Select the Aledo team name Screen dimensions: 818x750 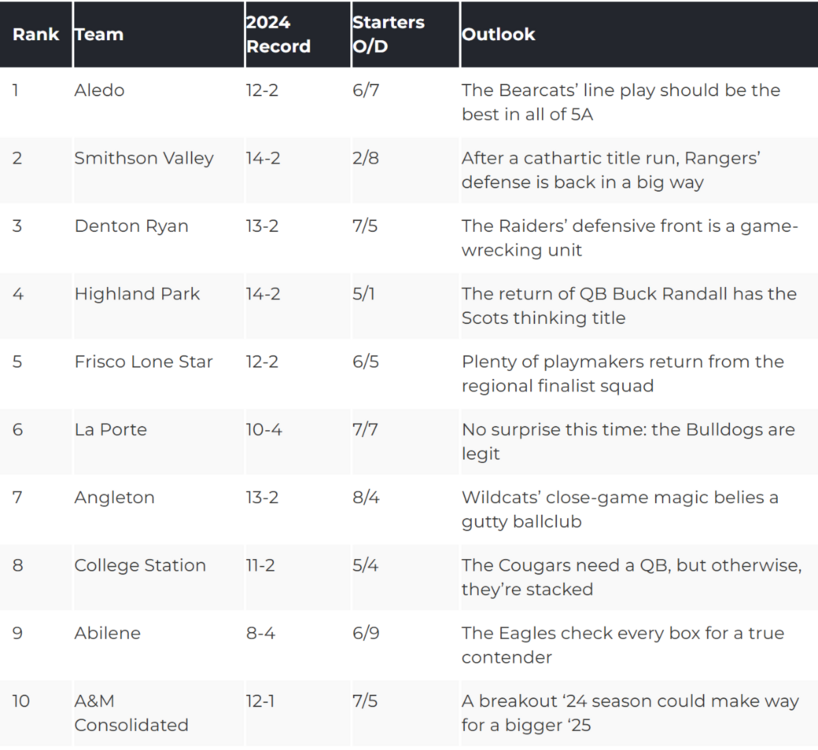click(x=99, y=90)
